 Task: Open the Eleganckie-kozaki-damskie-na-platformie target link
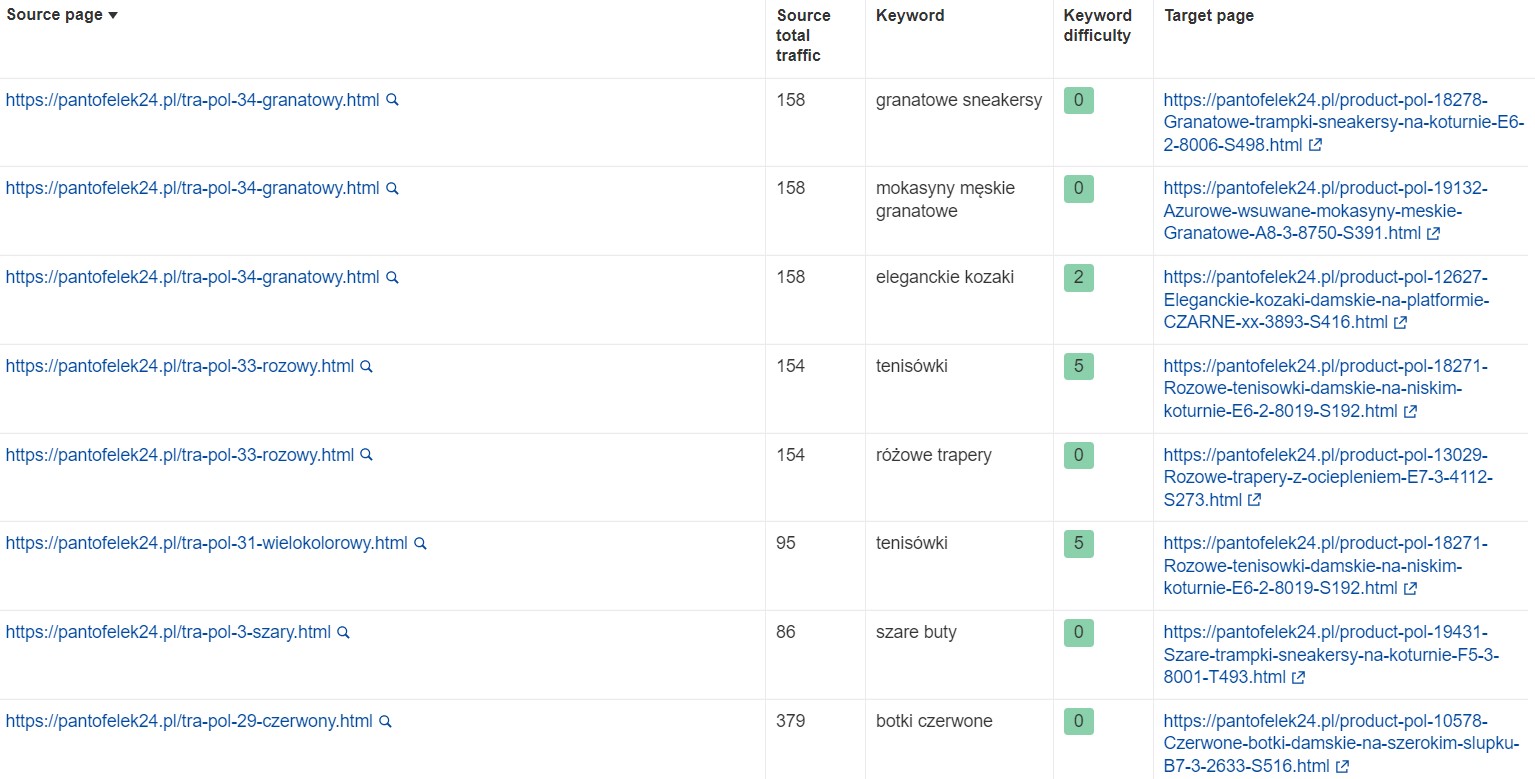click(1327, 300)
